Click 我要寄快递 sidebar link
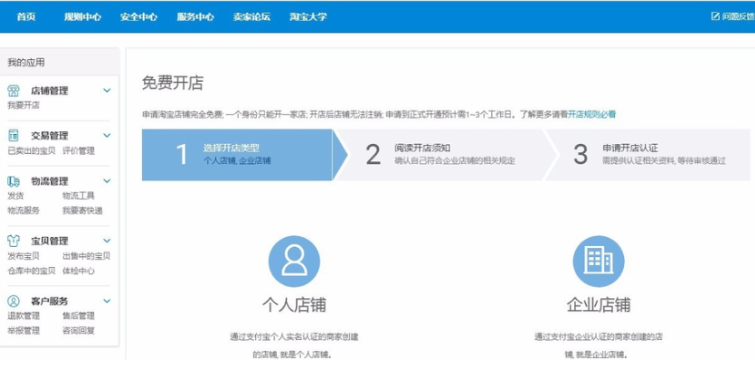Viewport: 755px width, 365px height. tap(82, 210)
